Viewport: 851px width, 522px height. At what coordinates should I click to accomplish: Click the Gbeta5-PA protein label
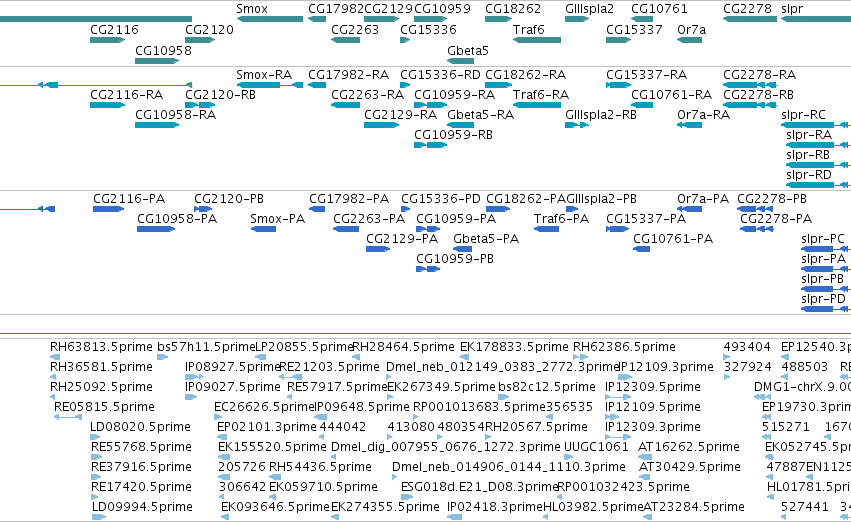486,239
